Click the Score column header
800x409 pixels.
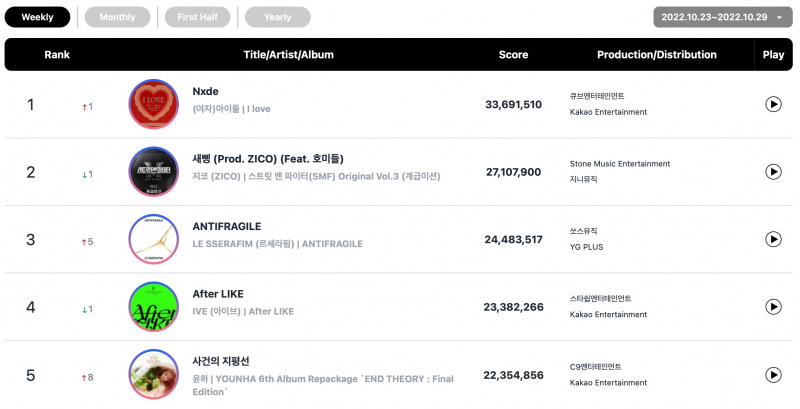coord(513,55)
